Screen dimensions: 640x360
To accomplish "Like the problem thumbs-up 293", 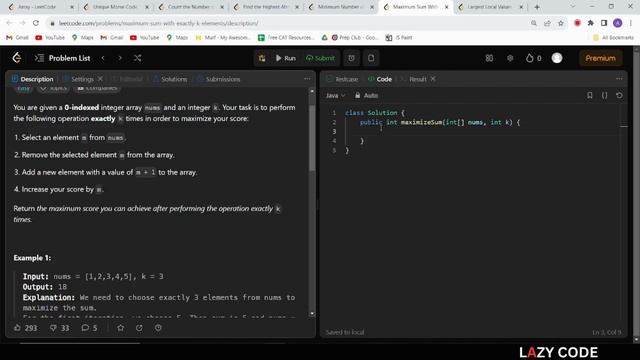I will (x=25, y=328).
